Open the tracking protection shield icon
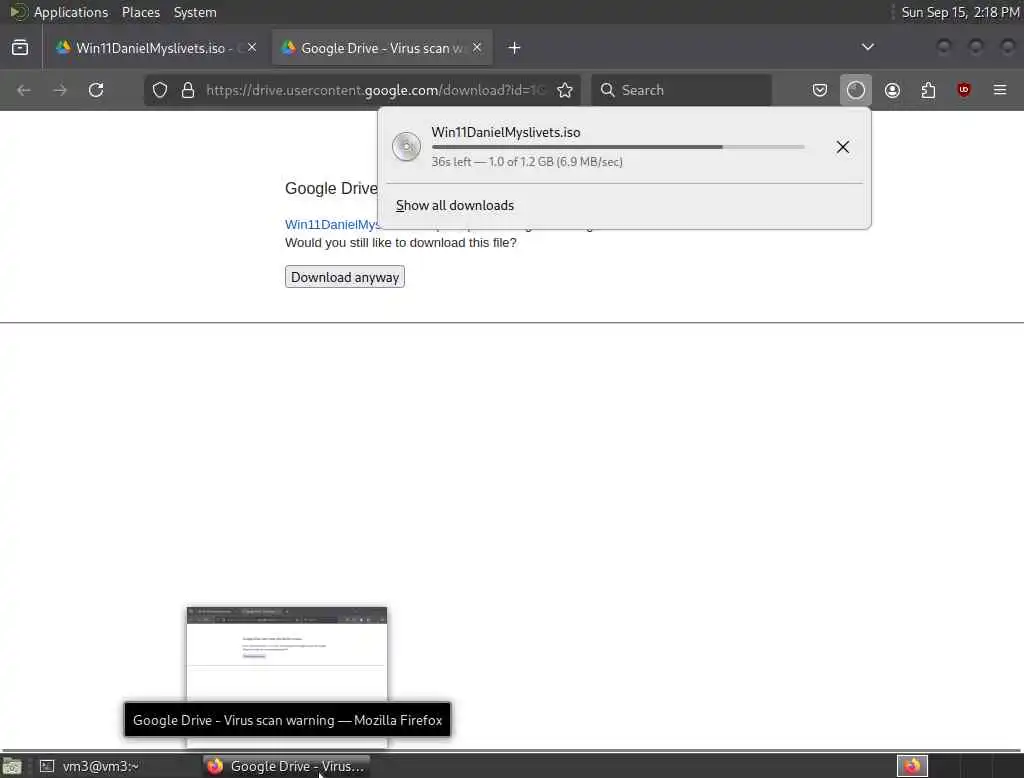 pos(160,90)
